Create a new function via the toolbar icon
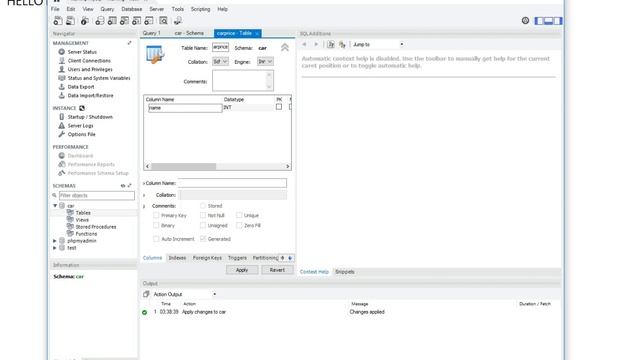 click(x=149, y=21)
